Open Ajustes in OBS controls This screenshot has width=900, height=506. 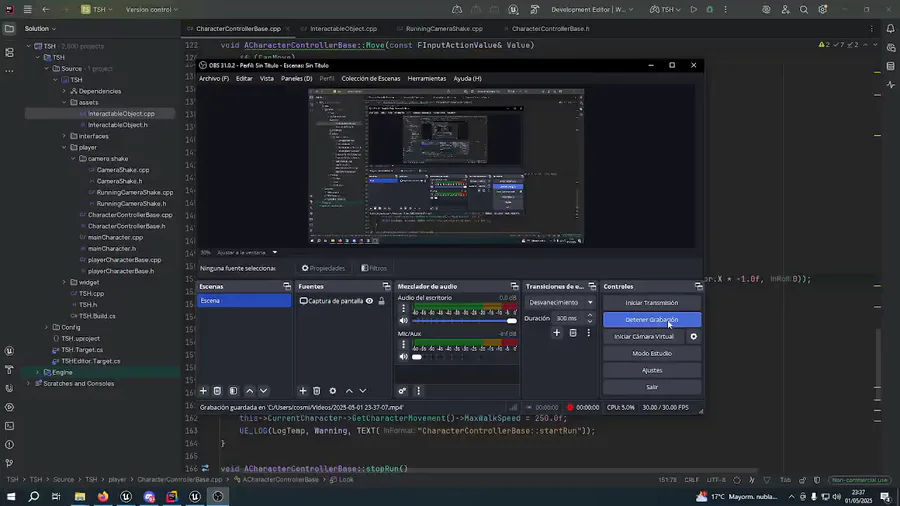[652, 371]
